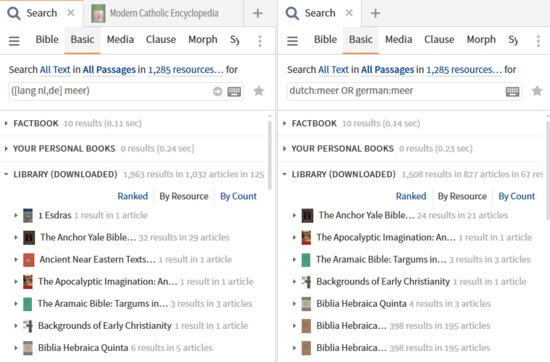550x362 pixels.
Task: Select the Media tab in right panel
Action: click(x=398, y=40)
